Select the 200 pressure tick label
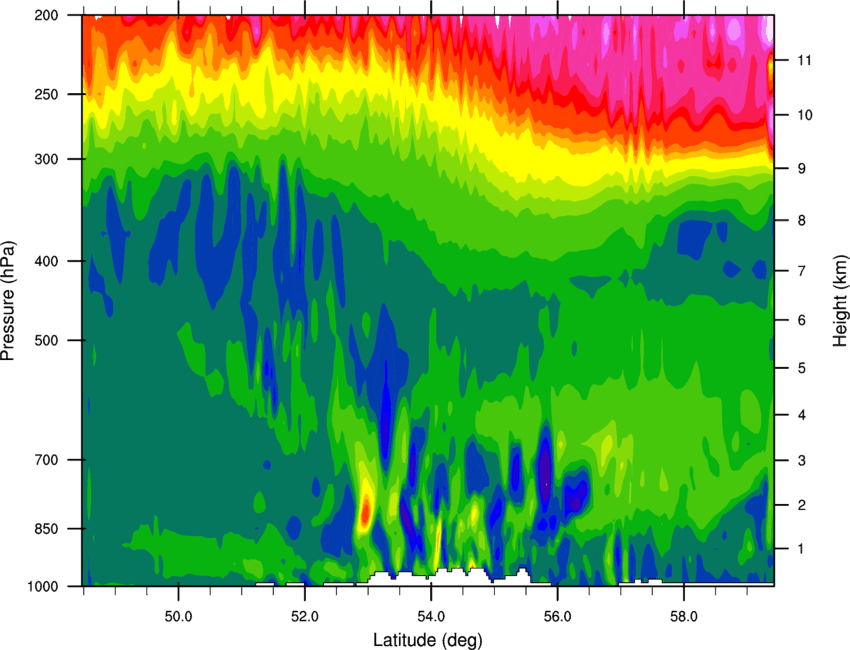Viewport: 850px width, 650px height. pyautogui.click(x=47, y=15)
